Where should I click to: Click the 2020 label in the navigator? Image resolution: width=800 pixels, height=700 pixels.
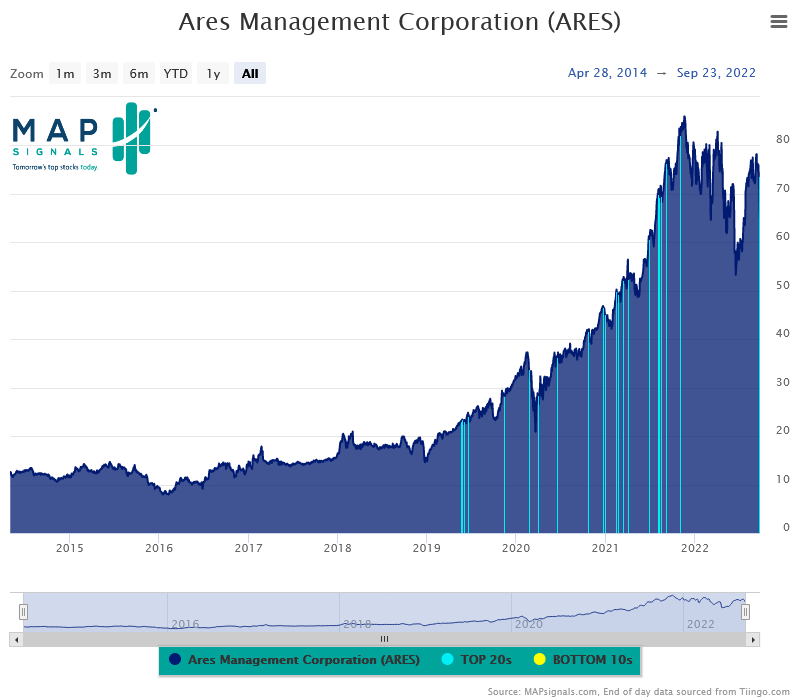point(529,624)
